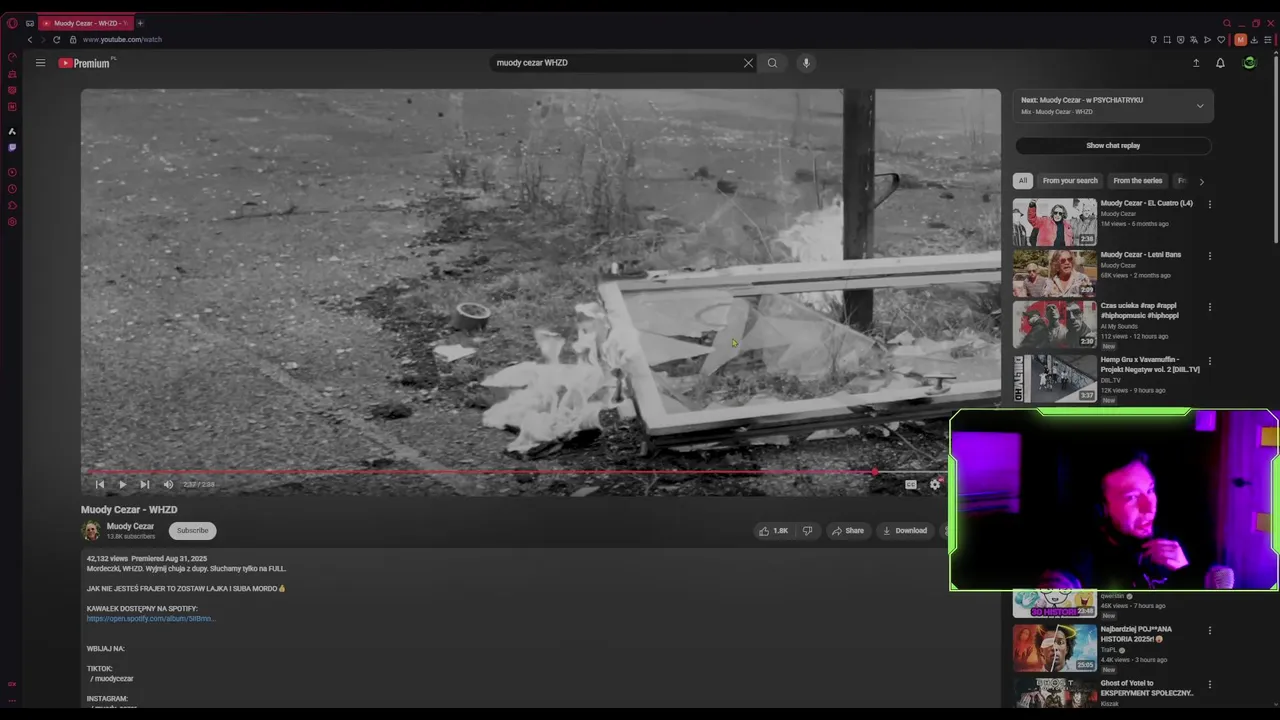Image resolution: width=1280 pixels, height=720 pixels.
Task: Open options for Czas ucieka video
Action: tap(1210, 307)
